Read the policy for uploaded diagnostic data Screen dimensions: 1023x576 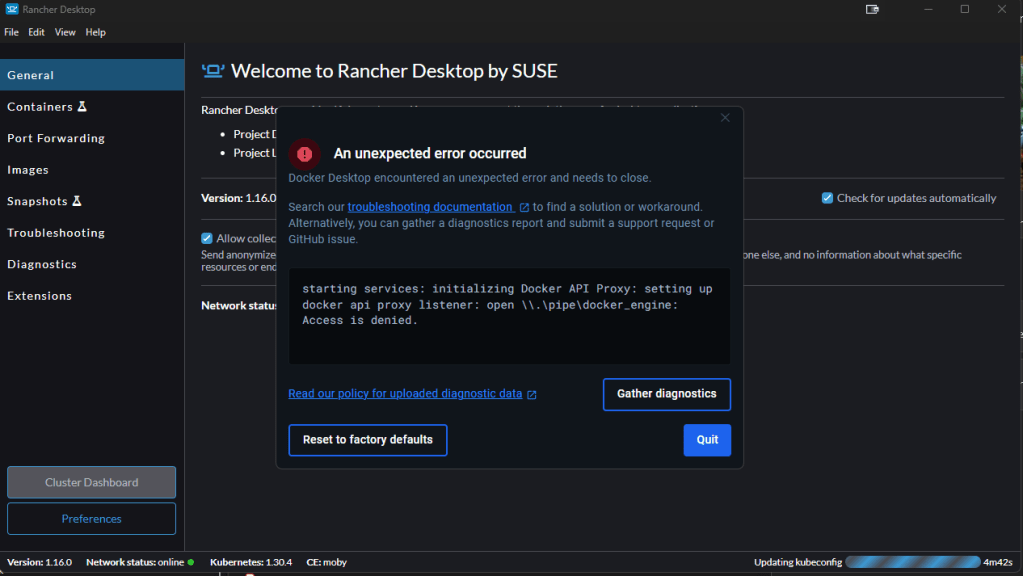point(405,393)
